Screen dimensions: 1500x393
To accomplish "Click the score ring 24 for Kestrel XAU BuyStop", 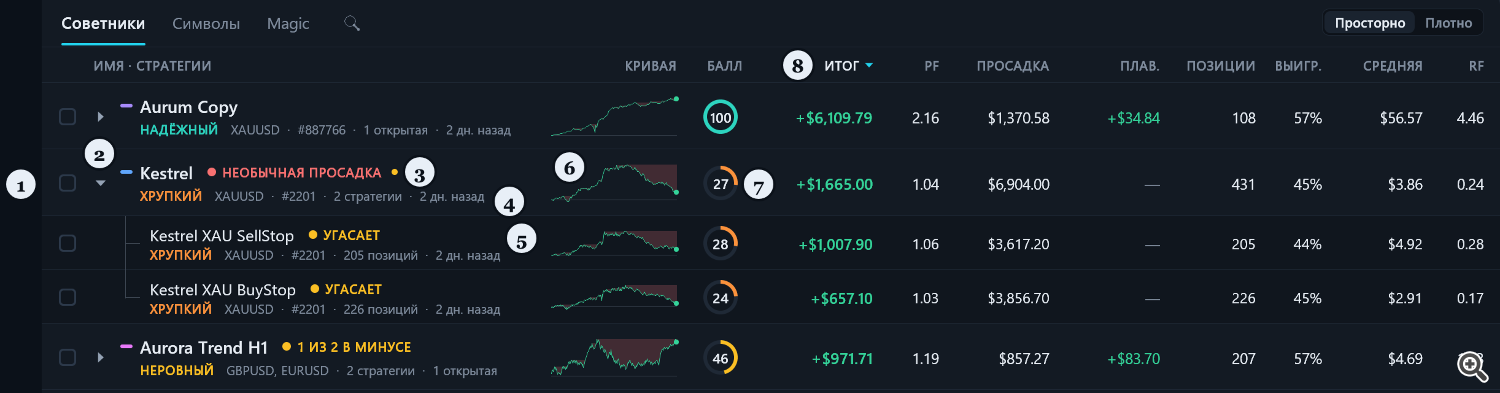I will click(x=720, y=297).
